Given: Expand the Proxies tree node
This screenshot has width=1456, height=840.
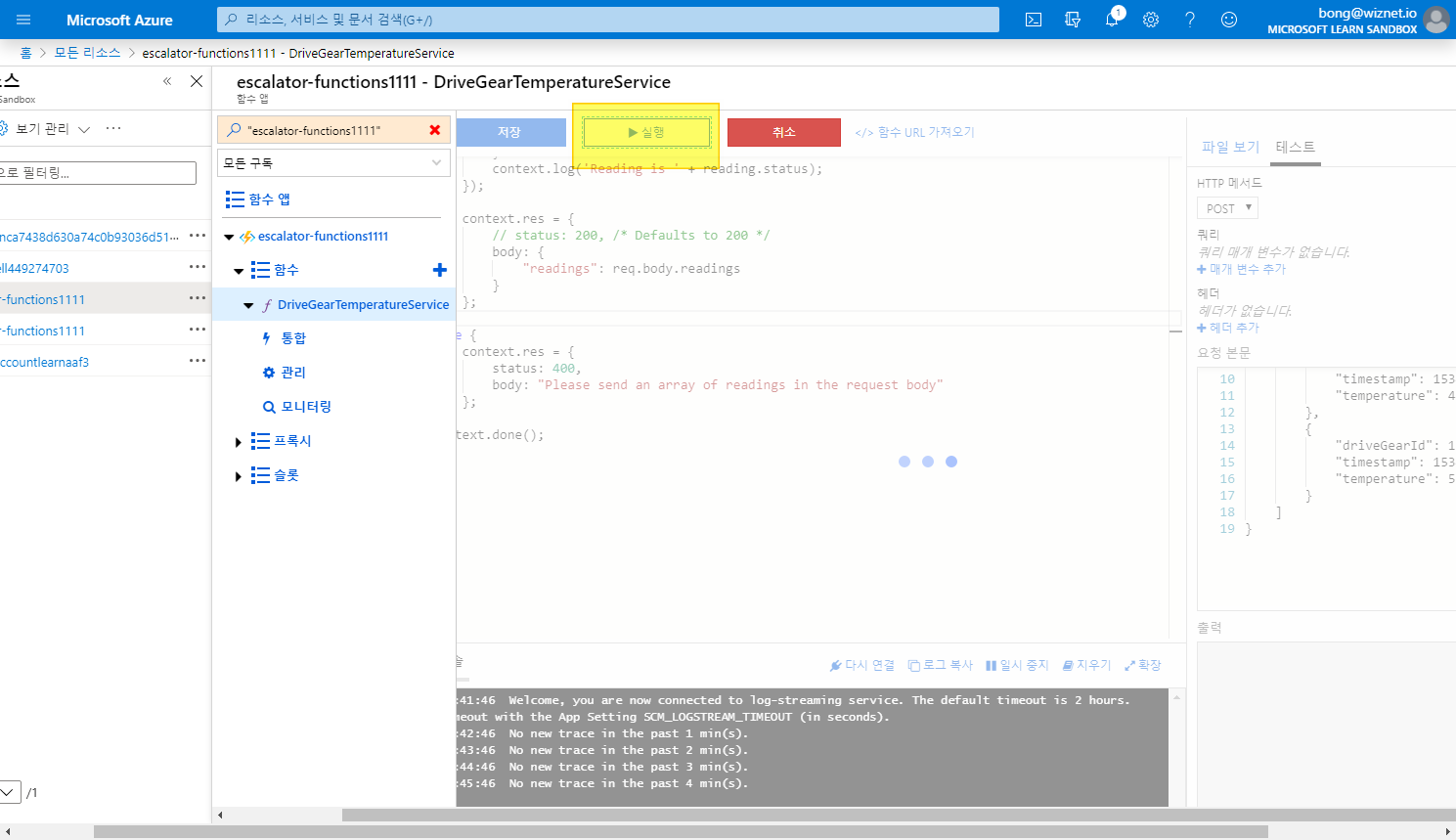Looking at the screenshot, I should click(x=239, y=442).
